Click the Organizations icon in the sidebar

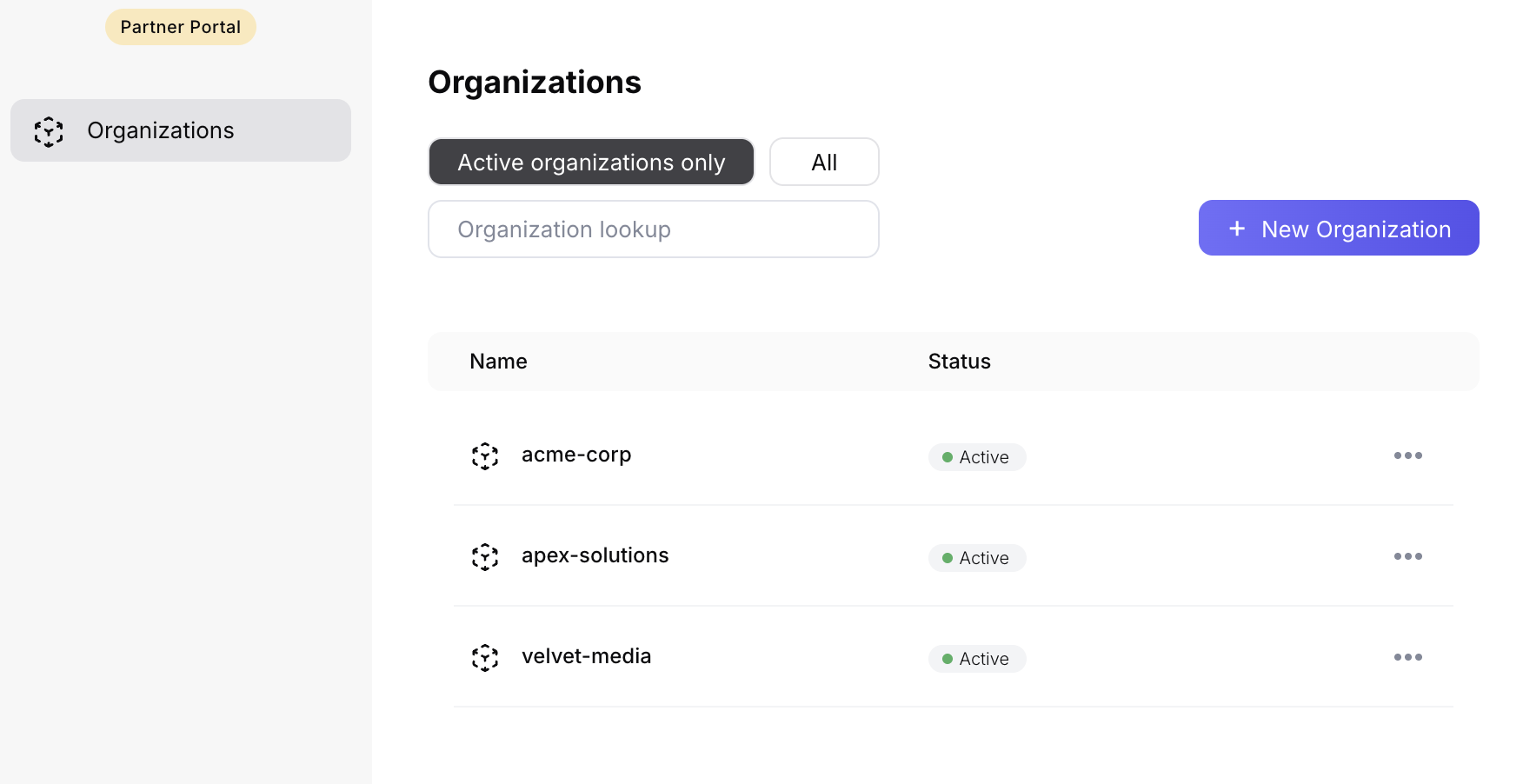49,131
